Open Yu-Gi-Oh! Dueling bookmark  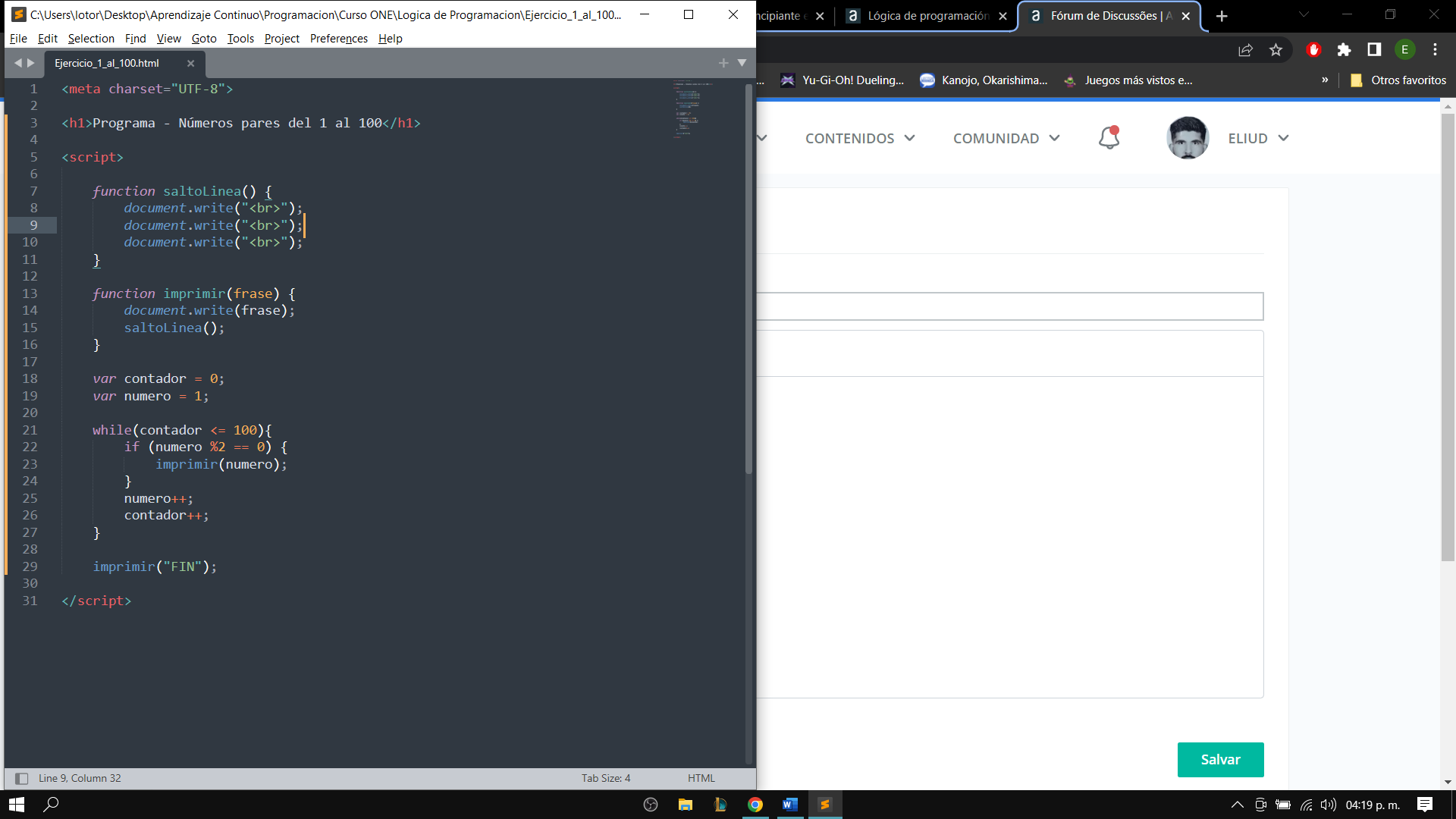(843, 80)
